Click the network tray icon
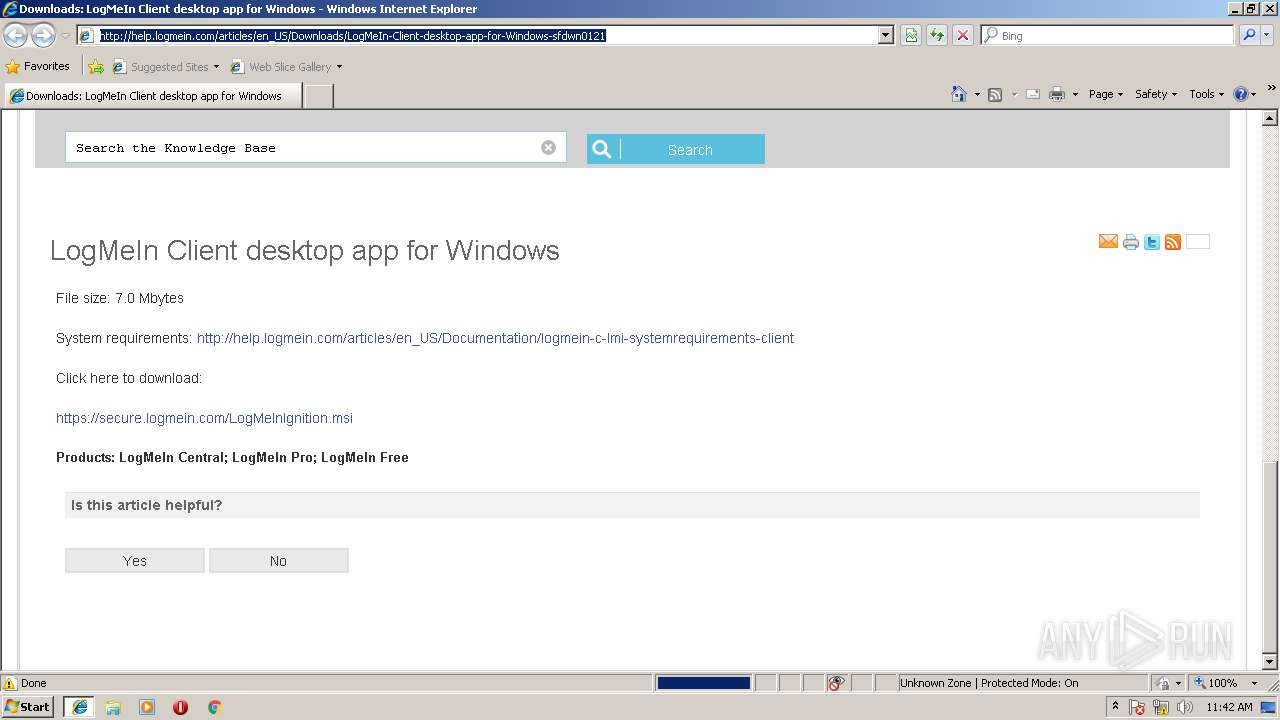The width and height of the screenshot is (1280, 720). point(1161,707)
